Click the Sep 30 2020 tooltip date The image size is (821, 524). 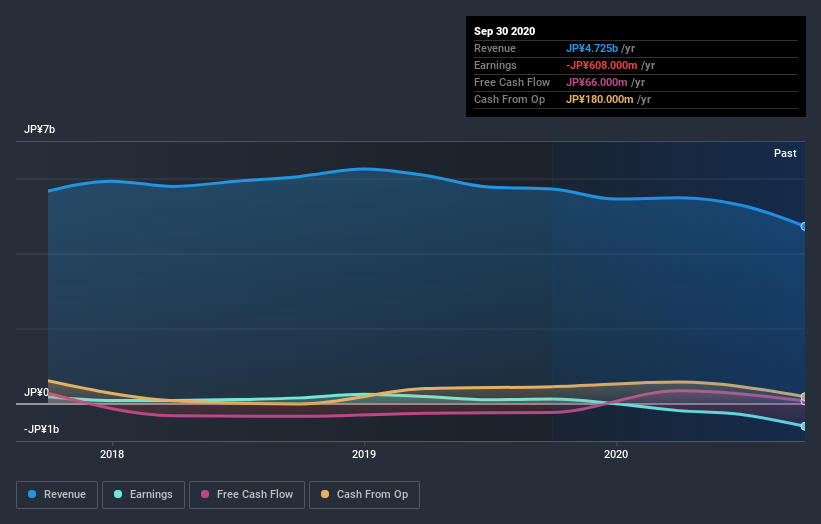504,31
